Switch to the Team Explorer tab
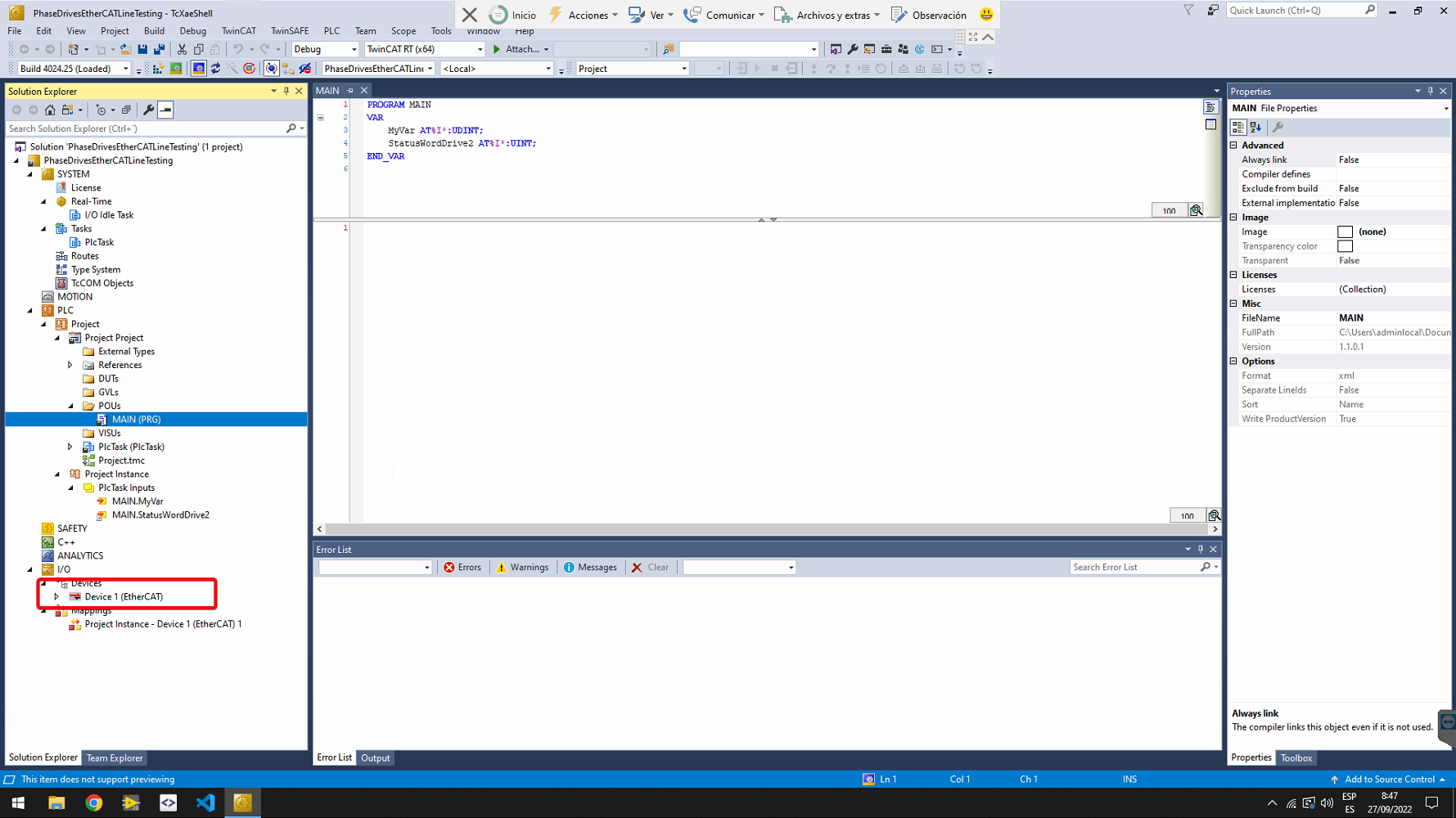 (x=115, y=757)
